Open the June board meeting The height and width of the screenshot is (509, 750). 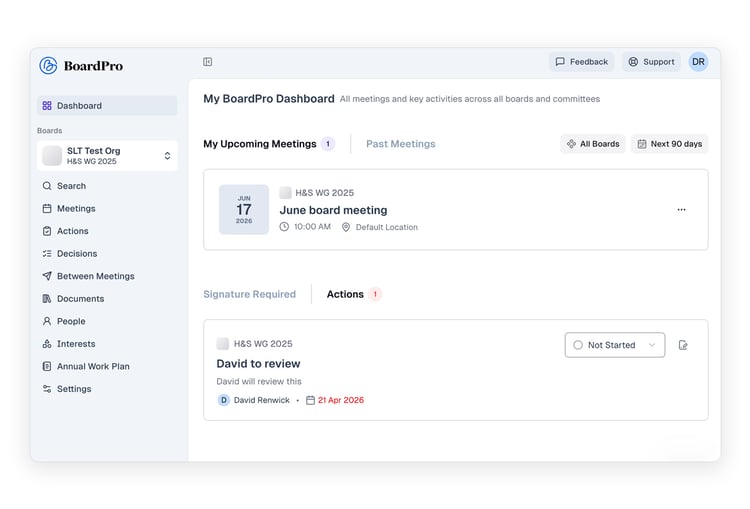tap(333, 210)
